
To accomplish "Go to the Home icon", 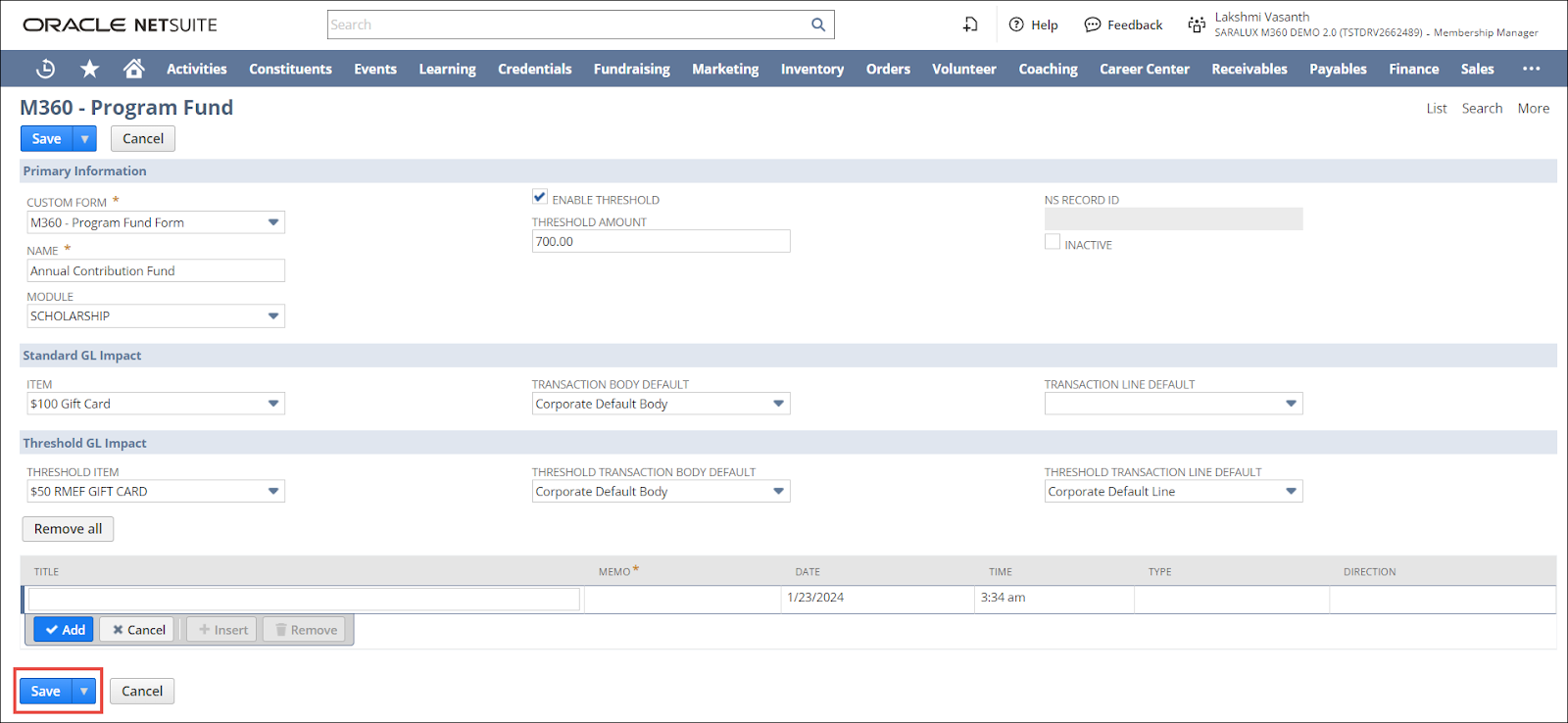I will pos(134,69).
